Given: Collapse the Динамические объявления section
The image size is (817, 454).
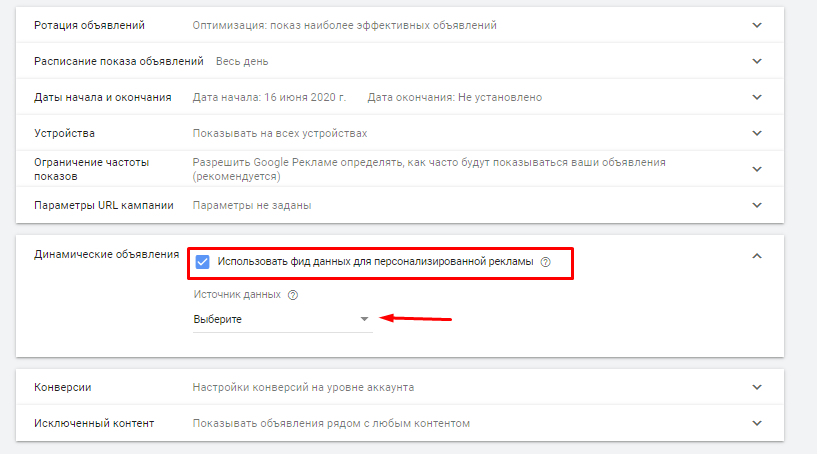Looking at the screenshot, I should [757, 256].
